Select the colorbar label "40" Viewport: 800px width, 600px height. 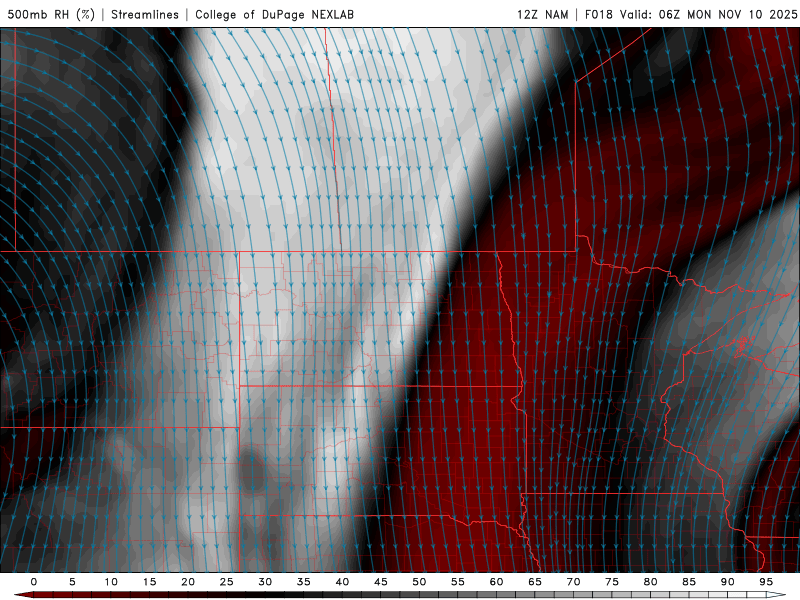[x=342, y=582]
